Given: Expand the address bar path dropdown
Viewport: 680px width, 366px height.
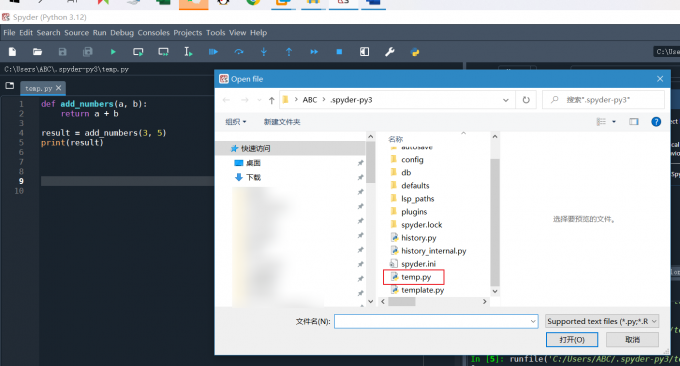Looking at the screenshot, I should [506, 100].
